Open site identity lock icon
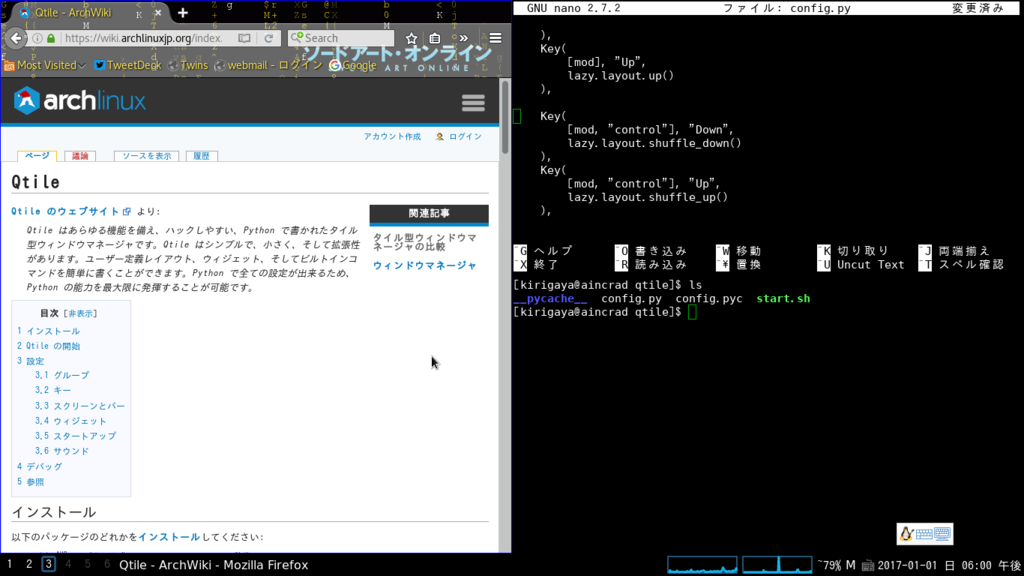The height and width of the screenshot is (576, 1024). click(x=51, y=39)
